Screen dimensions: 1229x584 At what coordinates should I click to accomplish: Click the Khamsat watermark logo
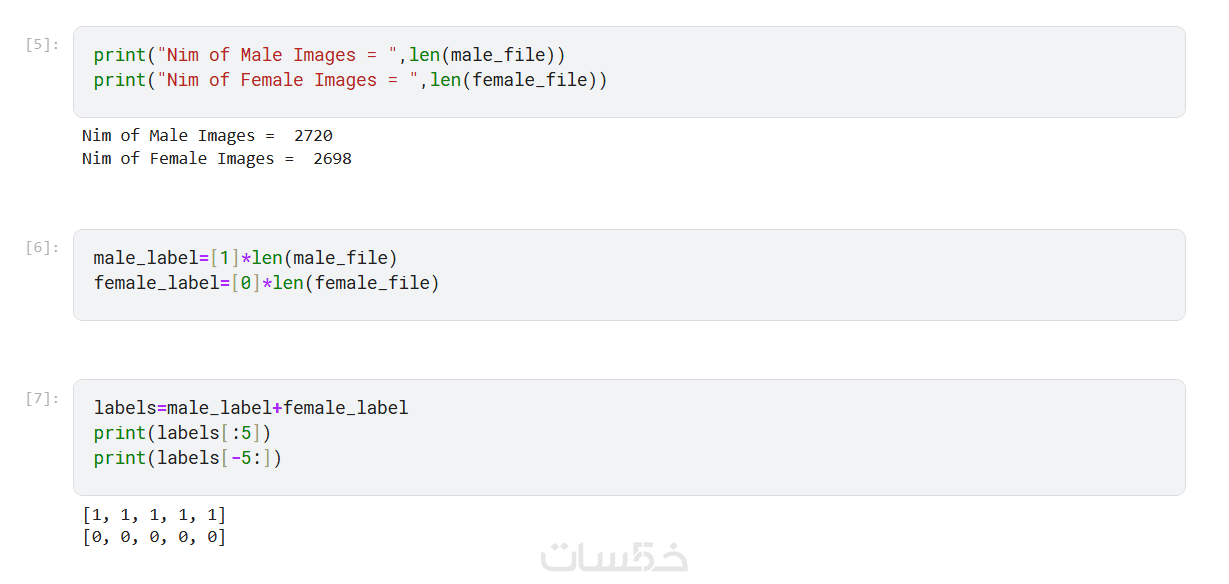[x=614, y=557]
